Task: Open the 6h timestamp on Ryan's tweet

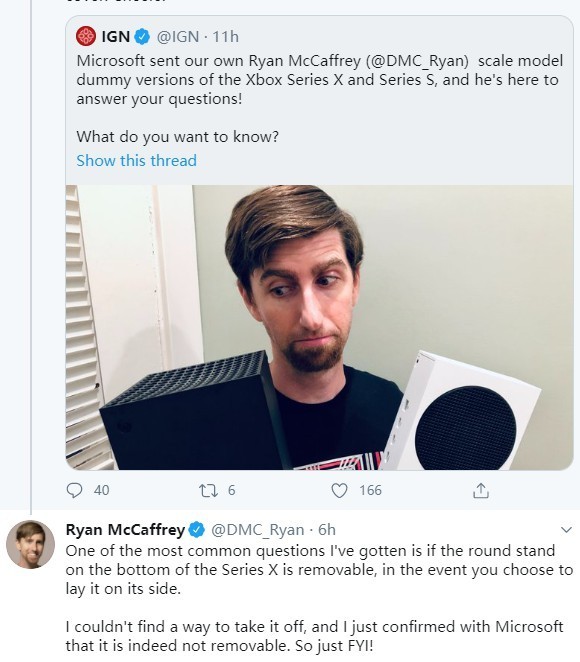Action: coord(327,529)
